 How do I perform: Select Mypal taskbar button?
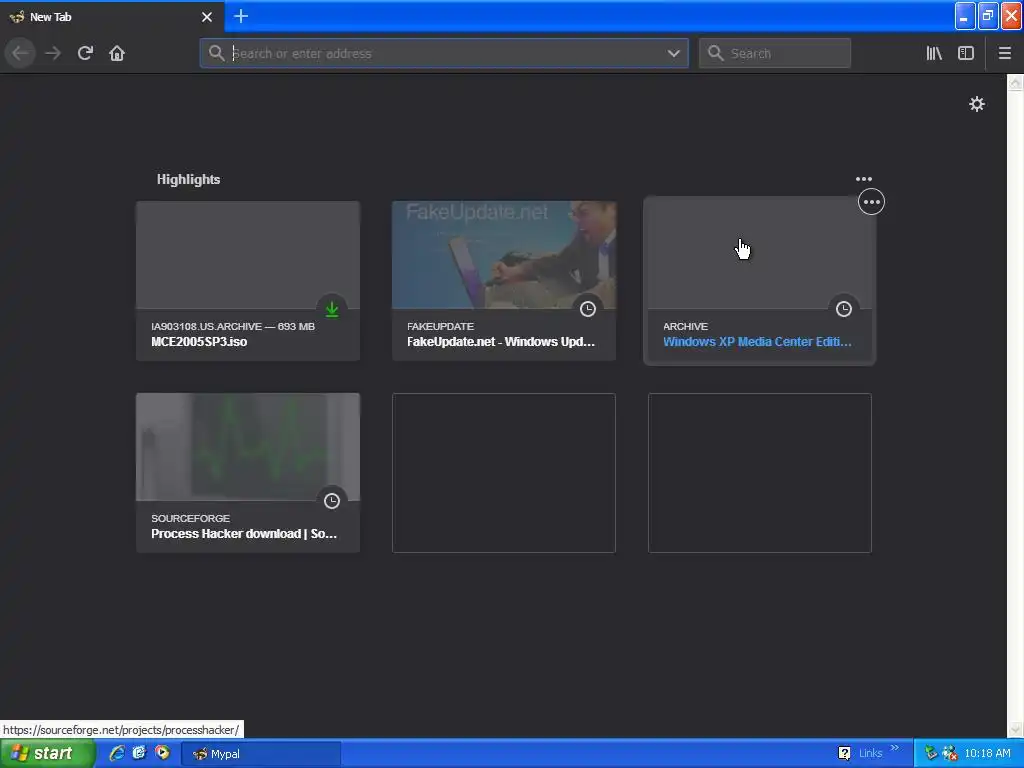[261, 754]
